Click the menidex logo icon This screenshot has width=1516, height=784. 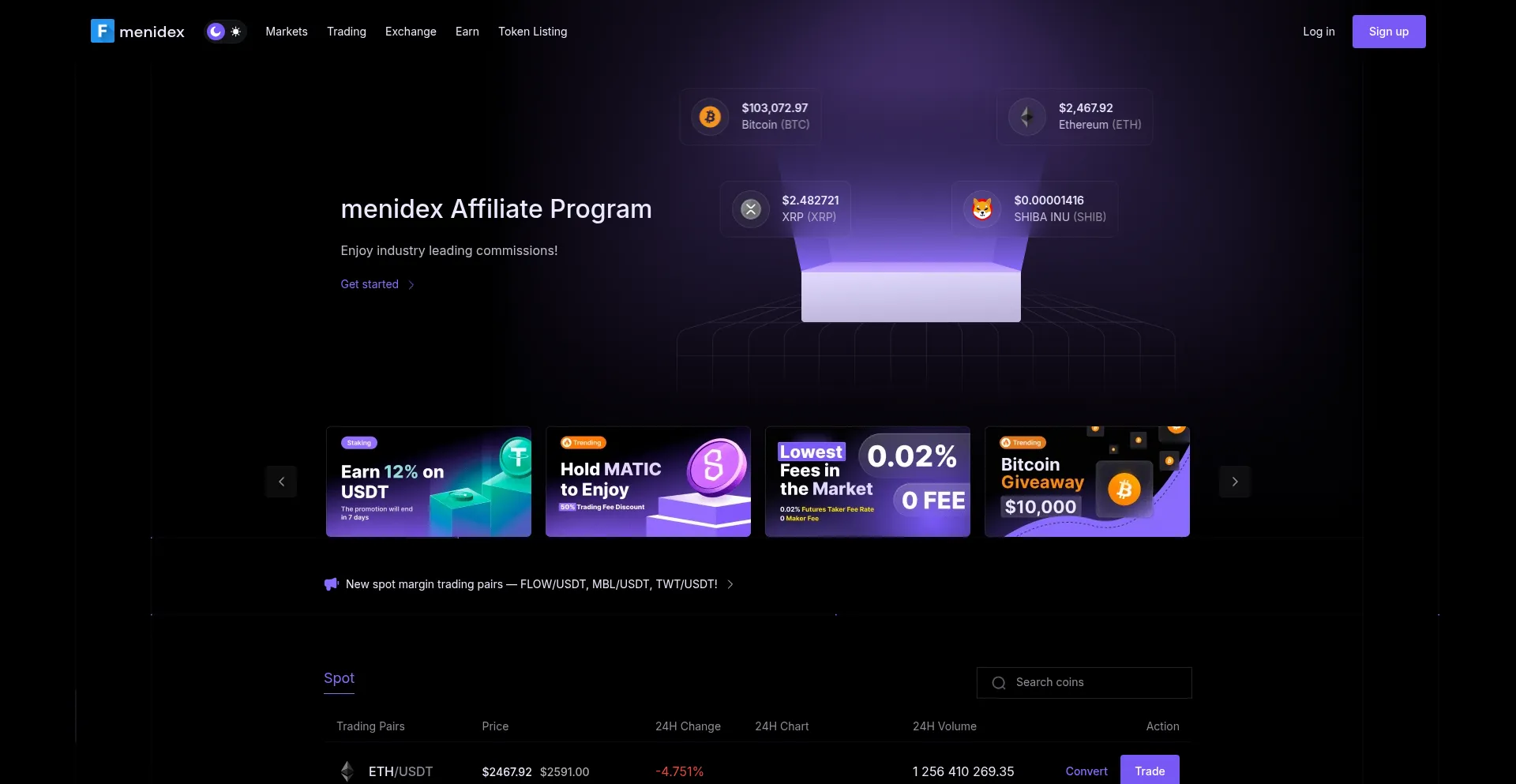click(x=103, y=31)
